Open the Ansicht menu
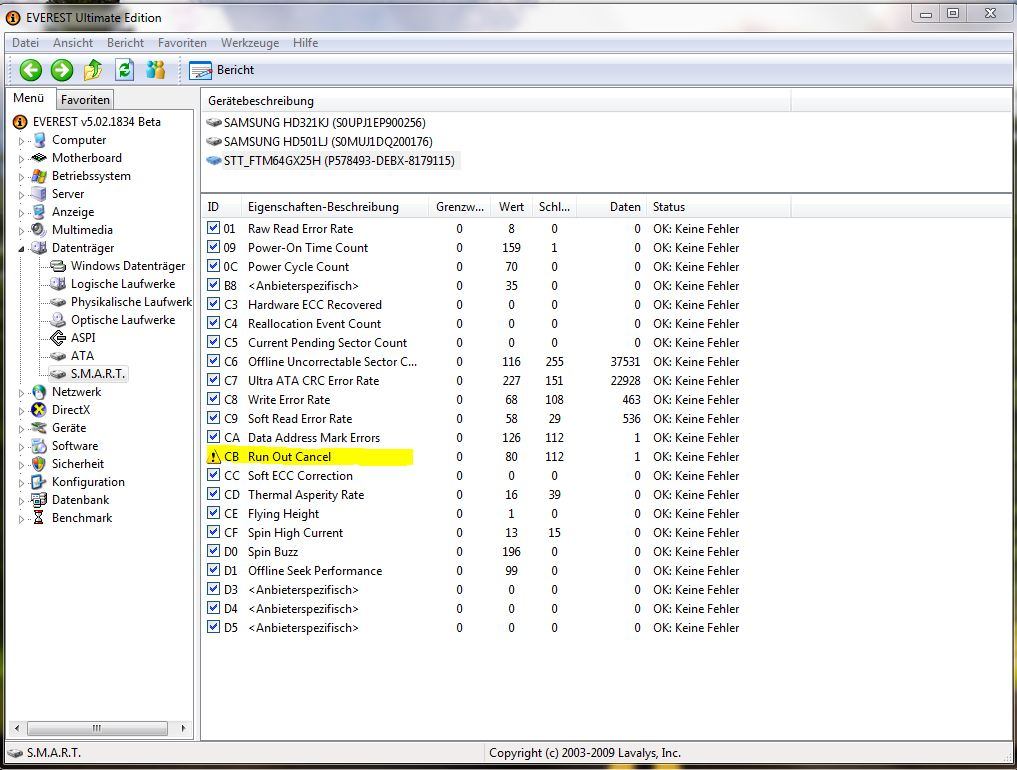Screen dimensions: 1017x770 73,43
